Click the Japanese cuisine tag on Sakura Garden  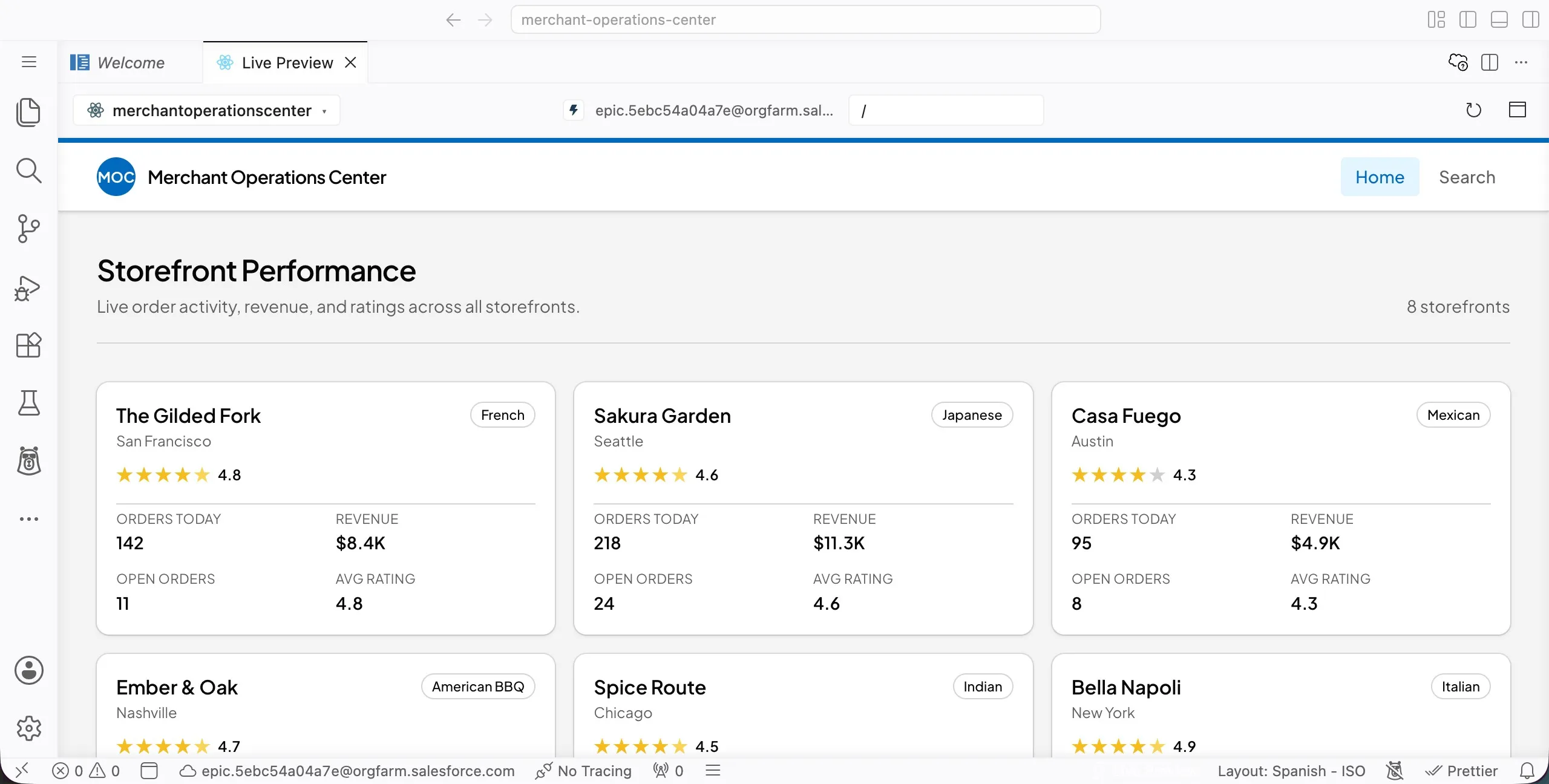pyautogui.click(x=972, y=415)
